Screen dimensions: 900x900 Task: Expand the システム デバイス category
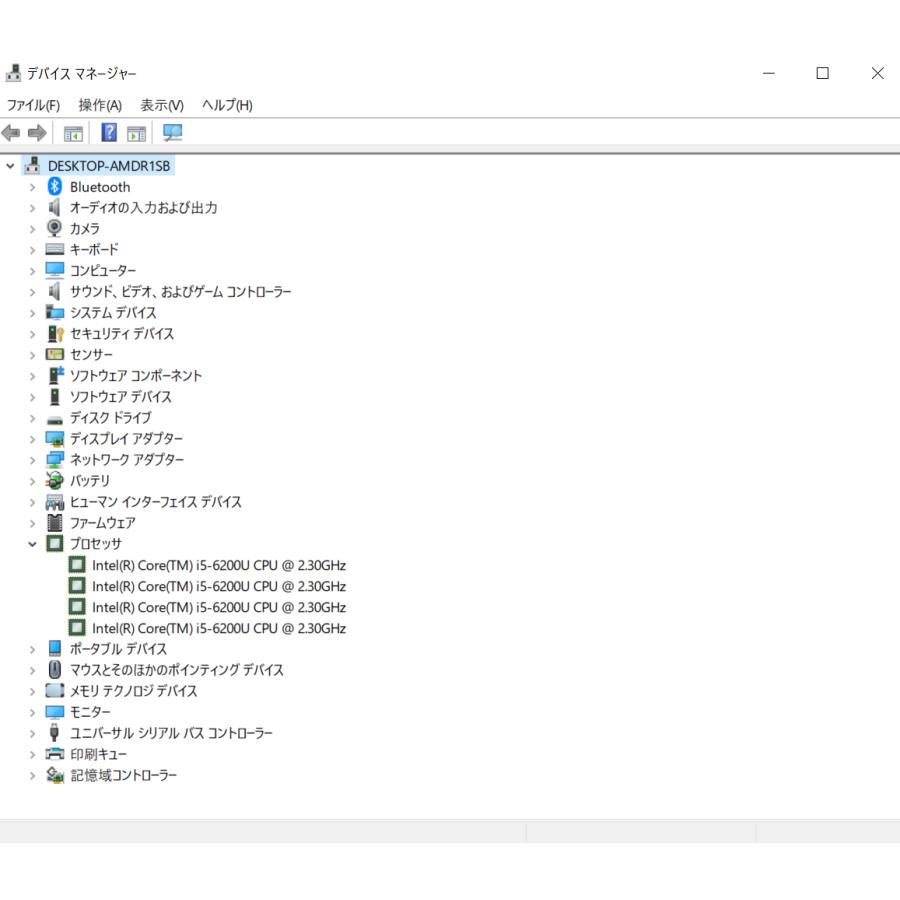32,313
